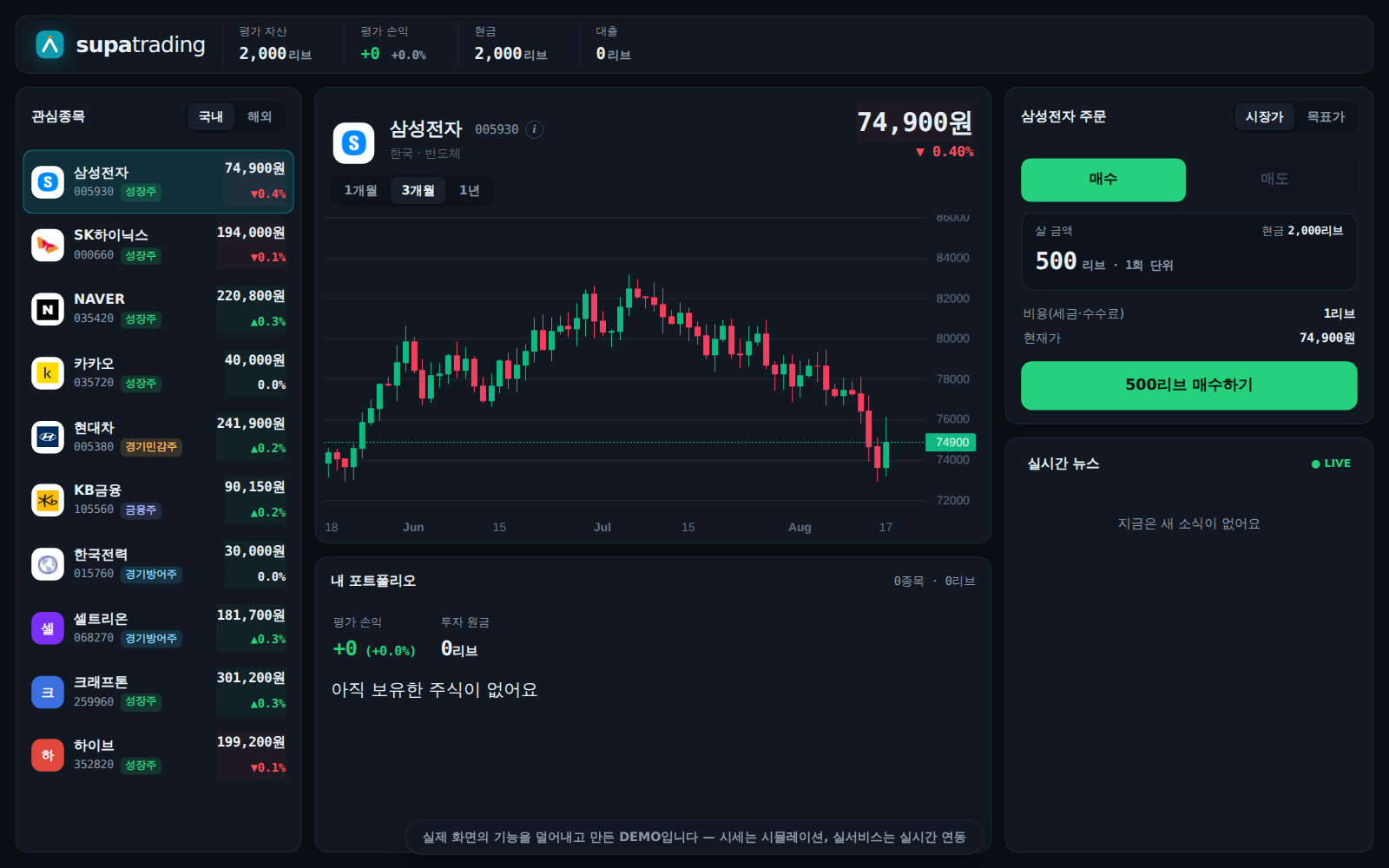Click the NAVER logo icon
This screenshot has height=868, width=1389.
(x=48, y=309)
